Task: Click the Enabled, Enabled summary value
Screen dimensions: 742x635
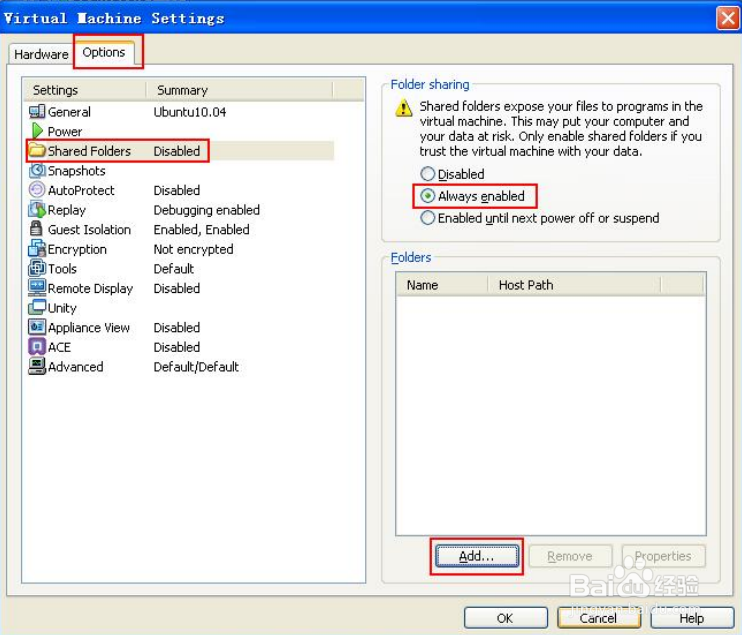Action: [202, 229]
